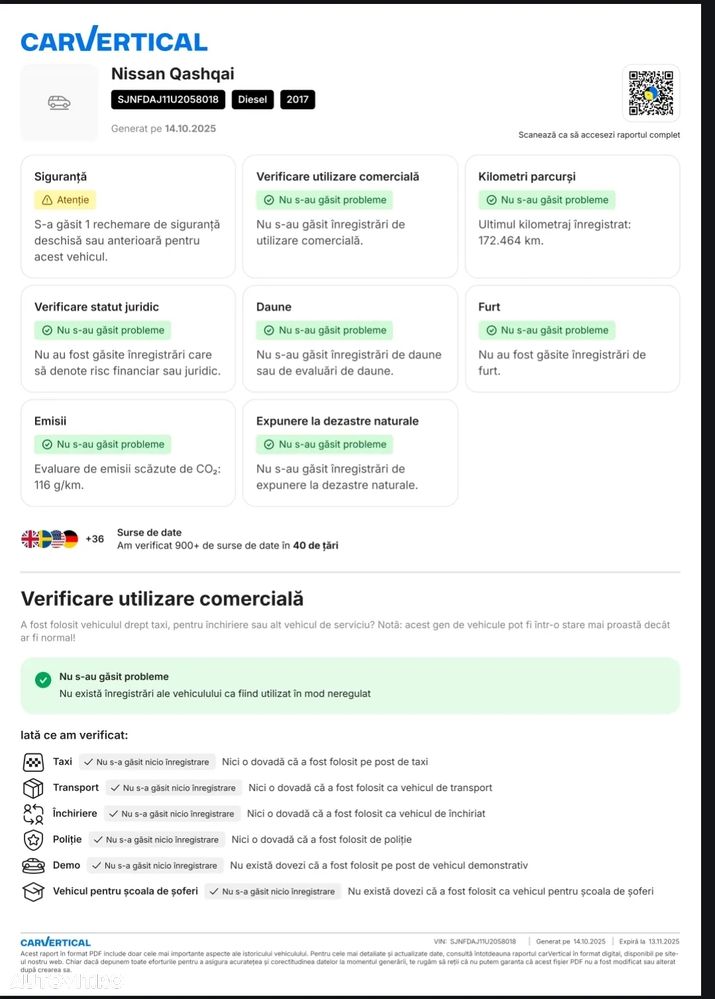715x999 pixels.
Task: Click the driving school graduation cap icon
Action: tap(33, 891)
